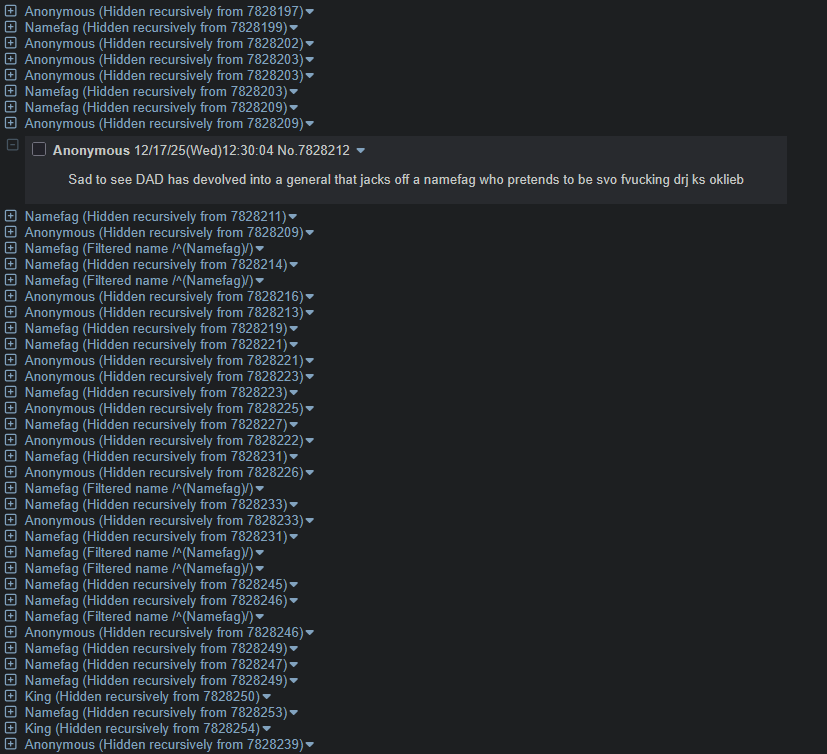Open menu arrow for King stub 7828250
The height and width of the screenshot is (754, 827).
tap(267, 697)
